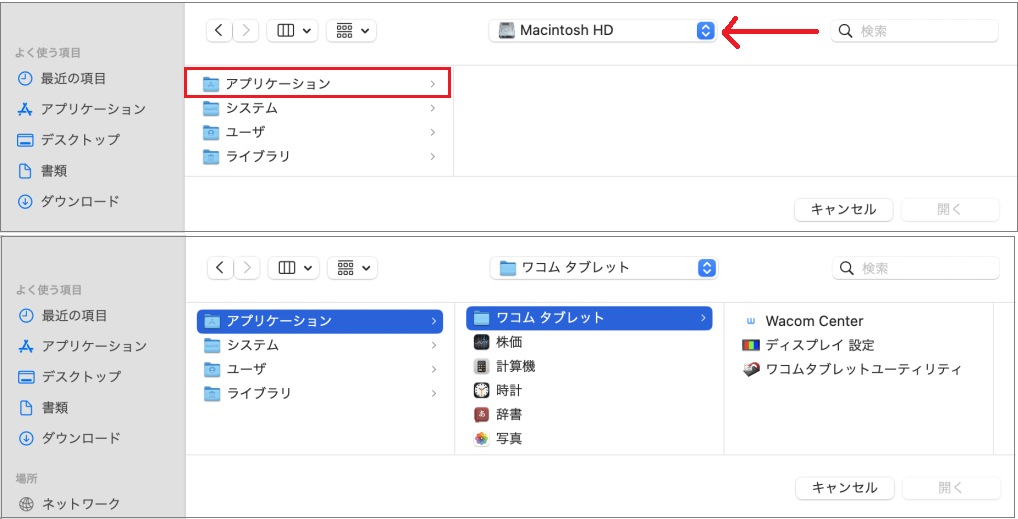Select sidebar アプリケーション in Macintosh HD dialog
This screenshot has width=1018, height=519.
[81, 109]
